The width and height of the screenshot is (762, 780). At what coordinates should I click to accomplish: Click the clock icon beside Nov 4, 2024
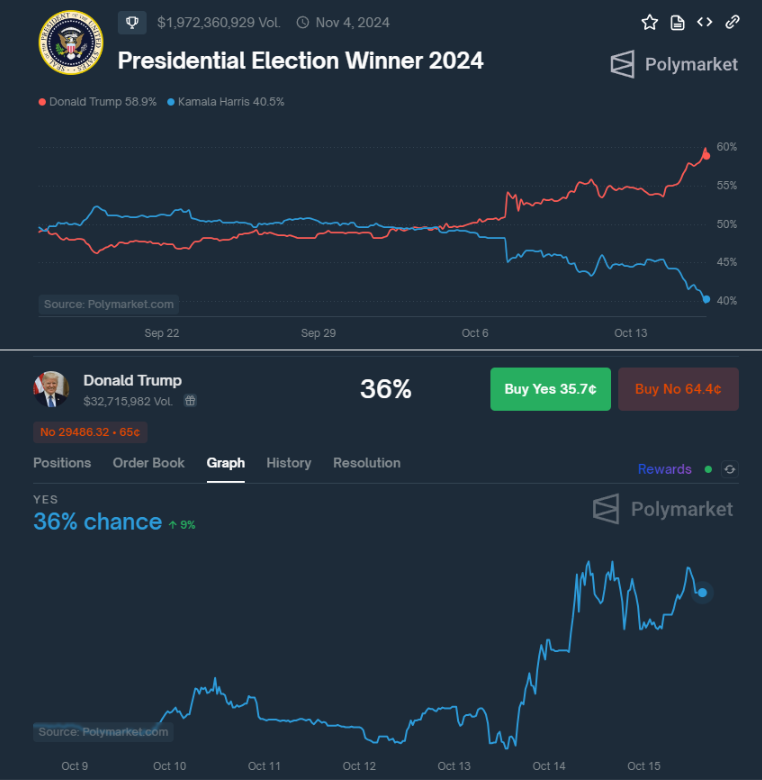pos(303,22)
